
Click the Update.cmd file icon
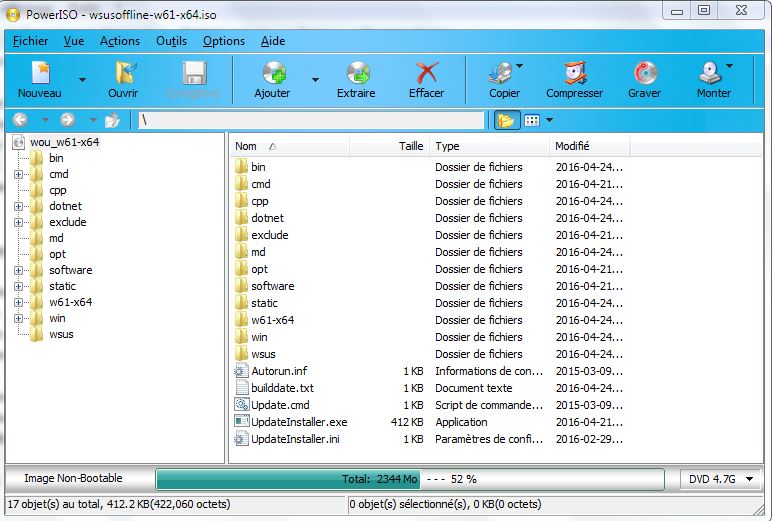(x=241, y=405)
